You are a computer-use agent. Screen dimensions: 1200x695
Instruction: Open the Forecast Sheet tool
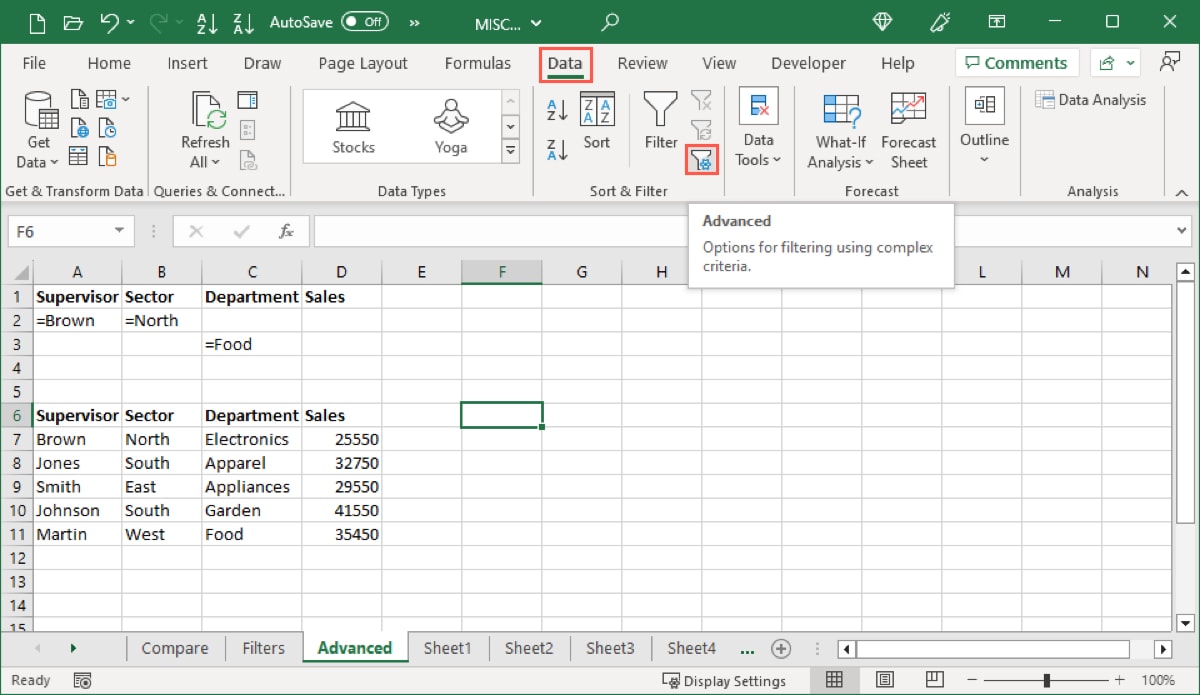pyautogui.click(x=908, y=128)
